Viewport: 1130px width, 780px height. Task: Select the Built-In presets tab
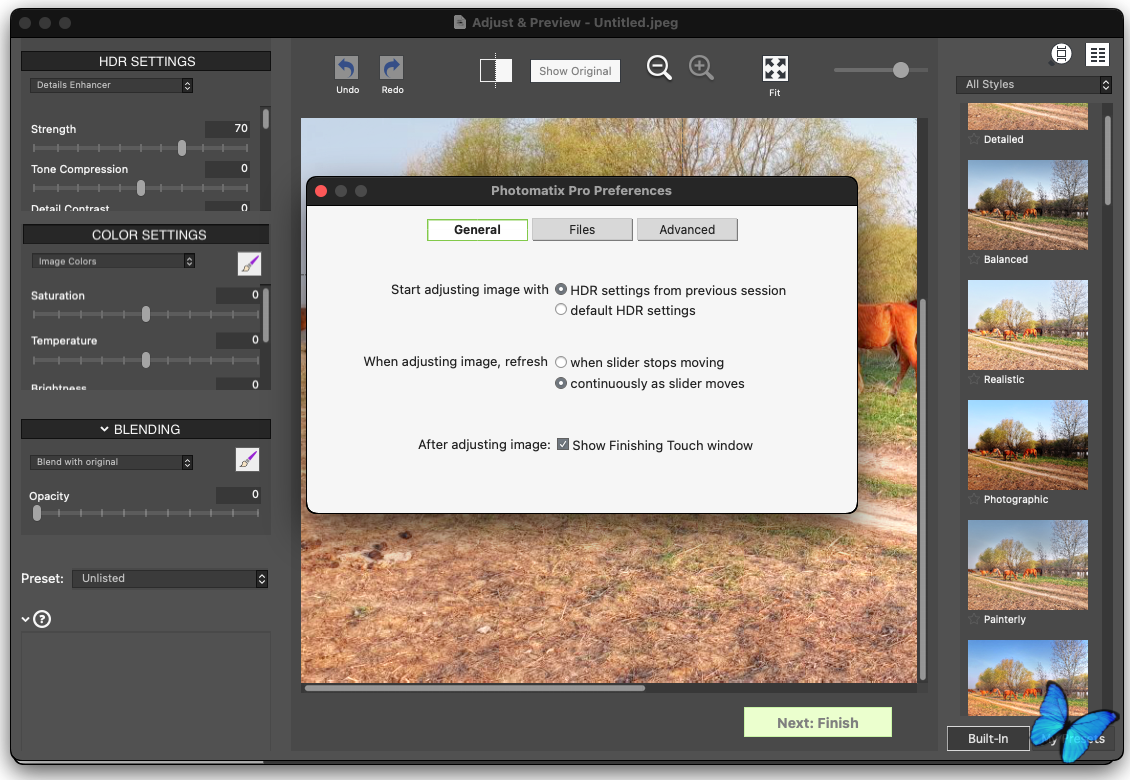point(988,738)
